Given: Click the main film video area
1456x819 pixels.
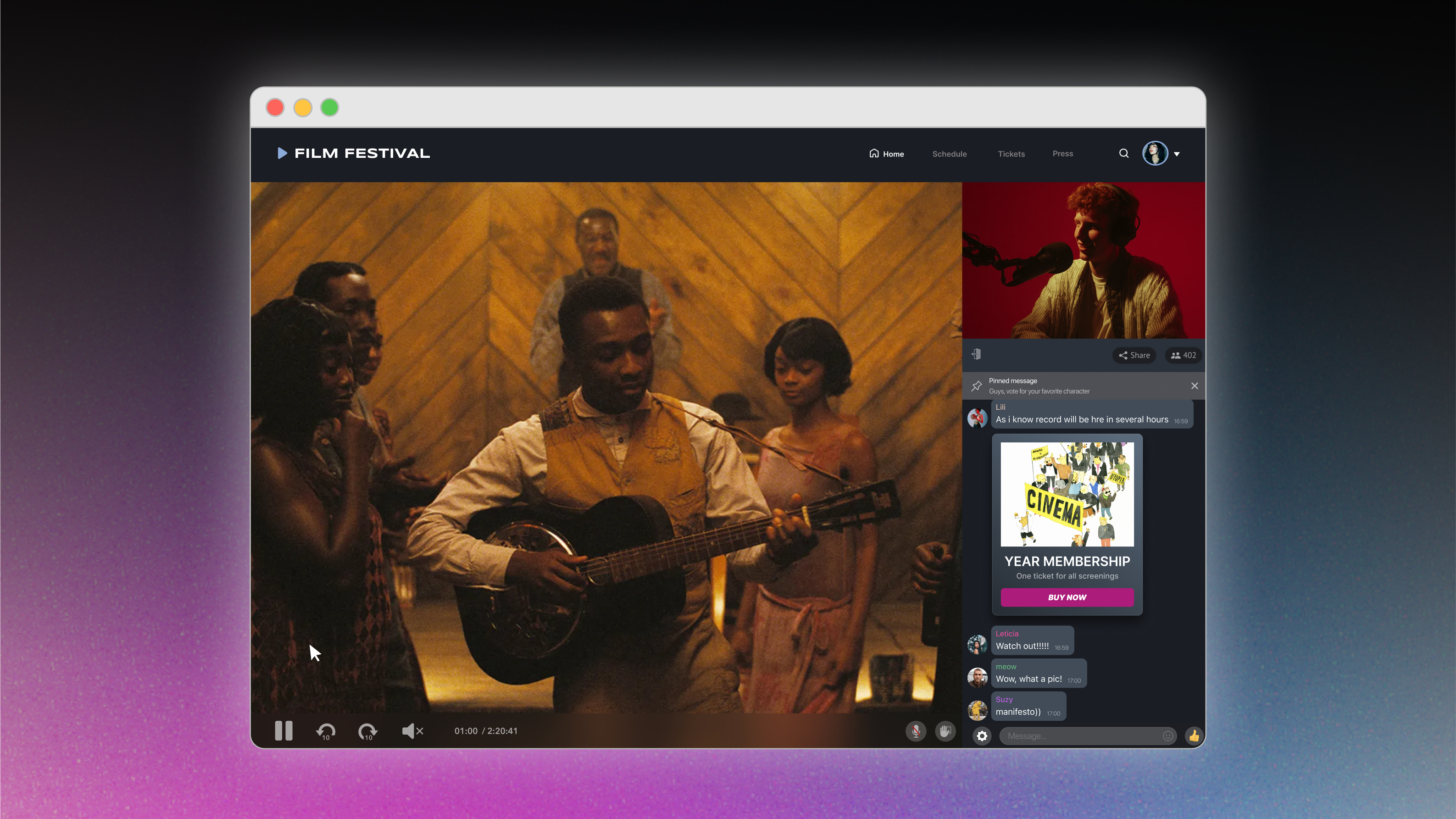Looking at the screenshot, I should (606, 447).
